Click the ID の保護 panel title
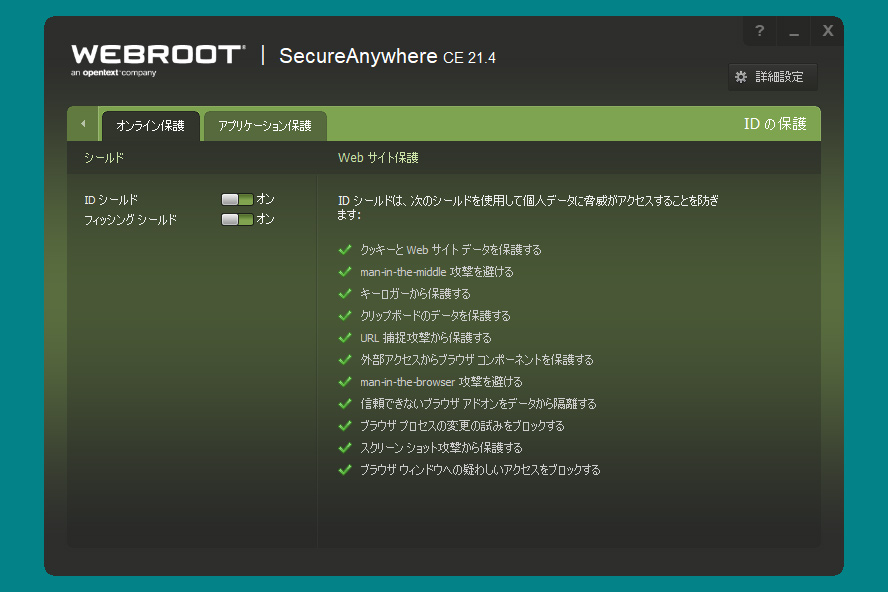 [x=774, y=124]
